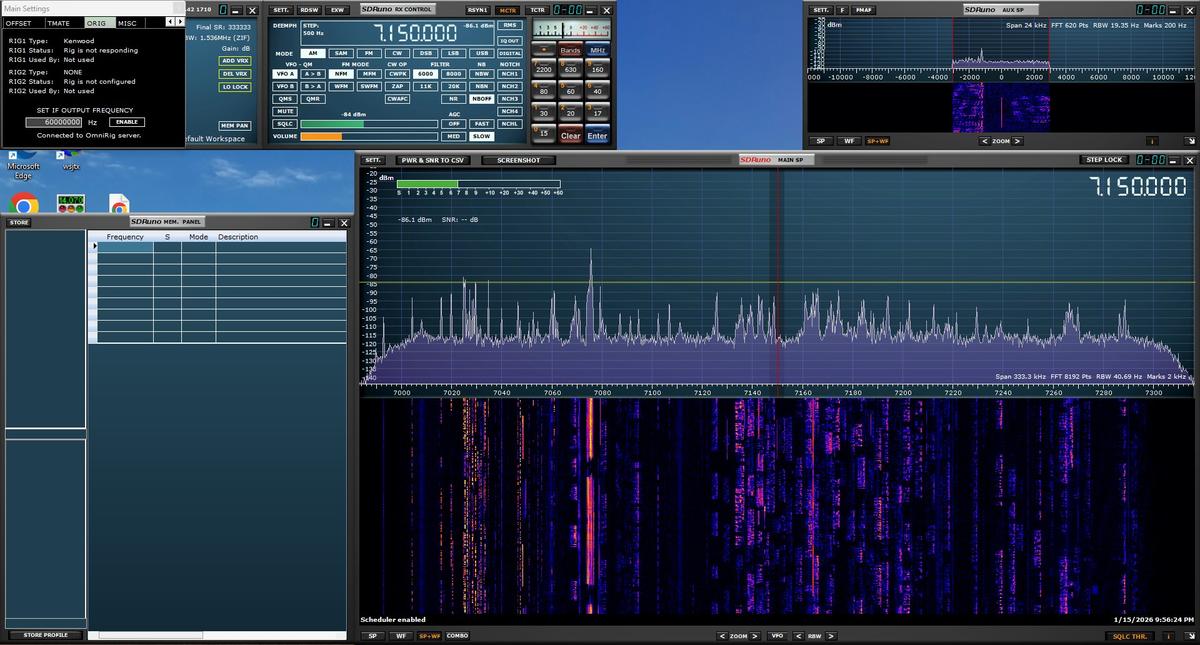
Task: Switch to the MISC settings tab
Action: pyautogui.click(x=128, y=22)
